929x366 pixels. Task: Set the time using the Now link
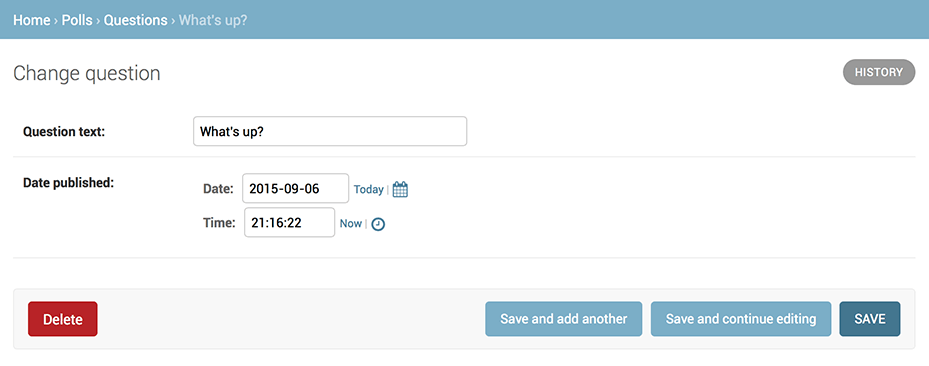(351, 224)
